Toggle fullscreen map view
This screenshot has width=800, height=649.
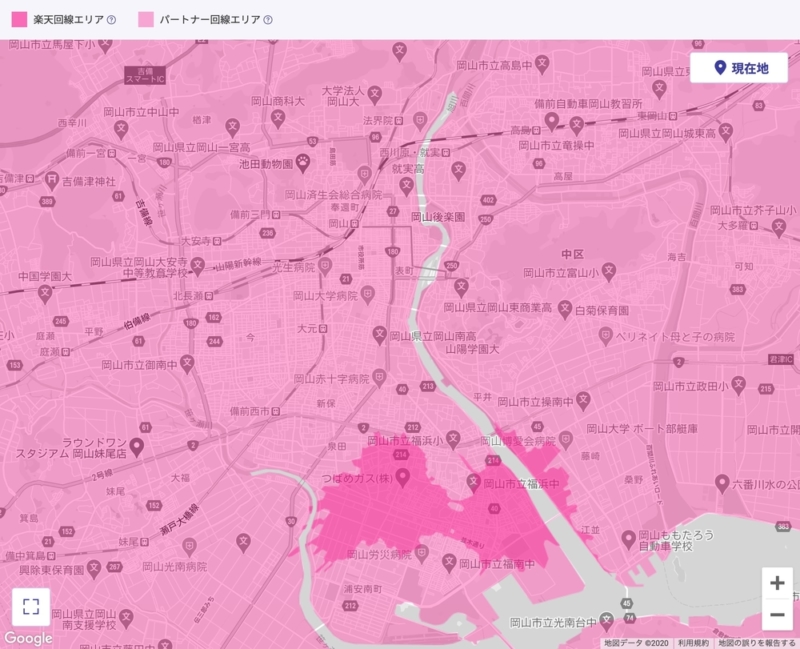click(x=31, y=607)
